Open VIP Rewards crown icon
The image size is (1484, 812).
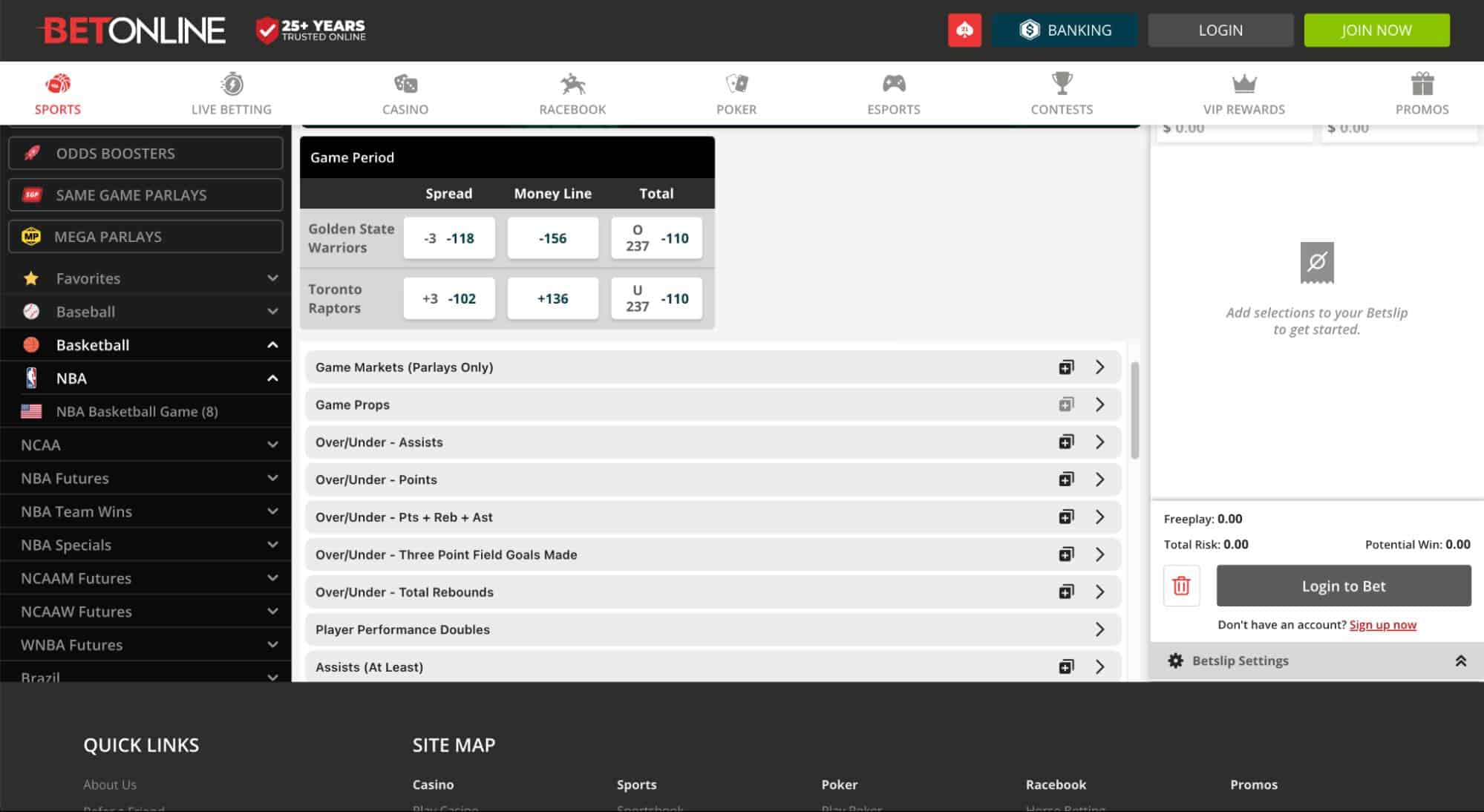click(1244, 84)
